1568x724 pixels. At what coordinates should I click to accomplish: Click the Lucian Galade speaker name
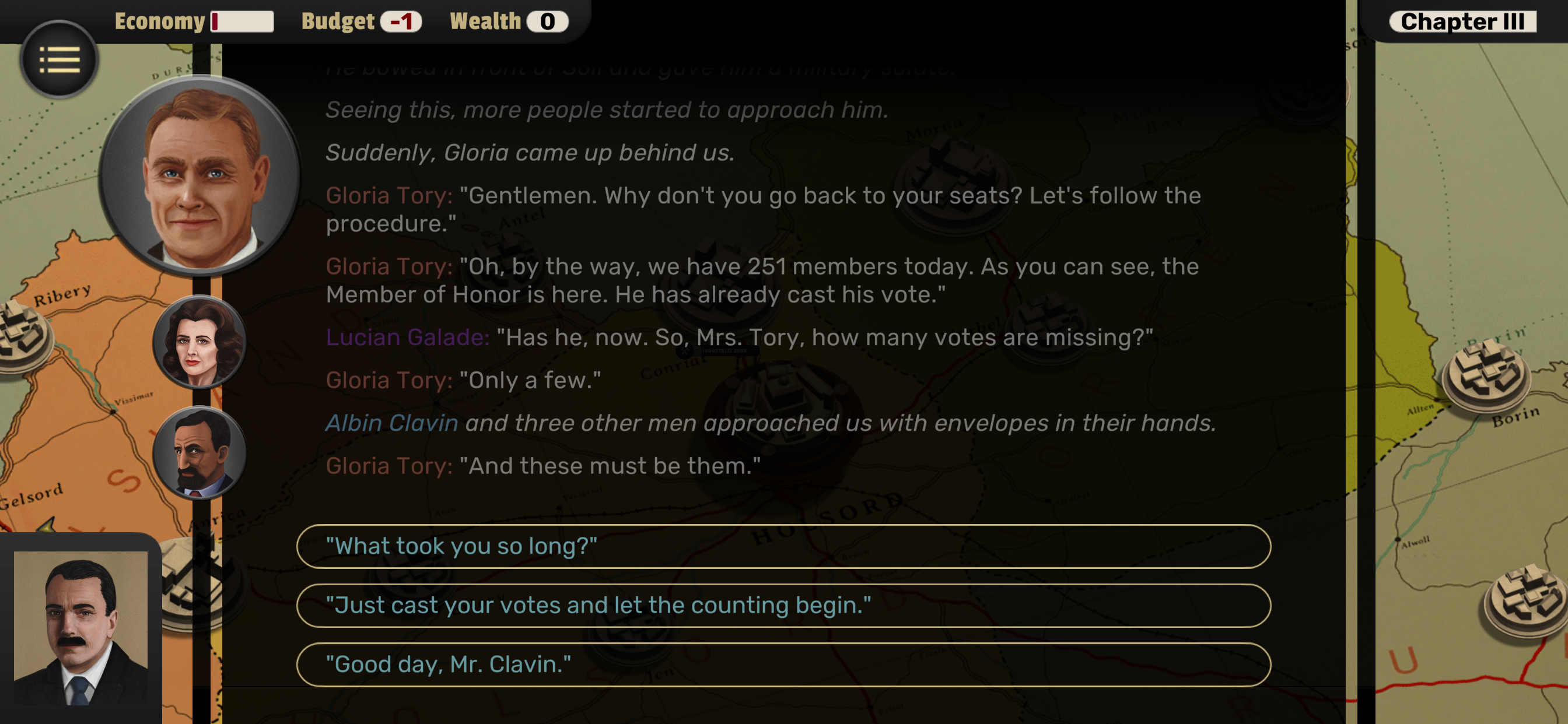click(407, 337)
